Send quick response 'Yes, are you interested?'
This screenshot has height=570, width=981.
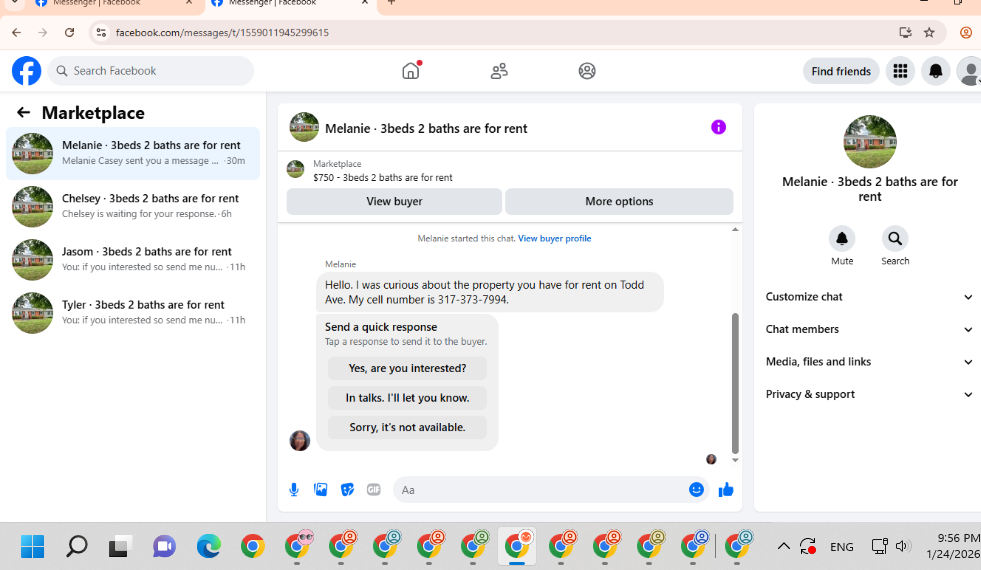click(407, 368)
